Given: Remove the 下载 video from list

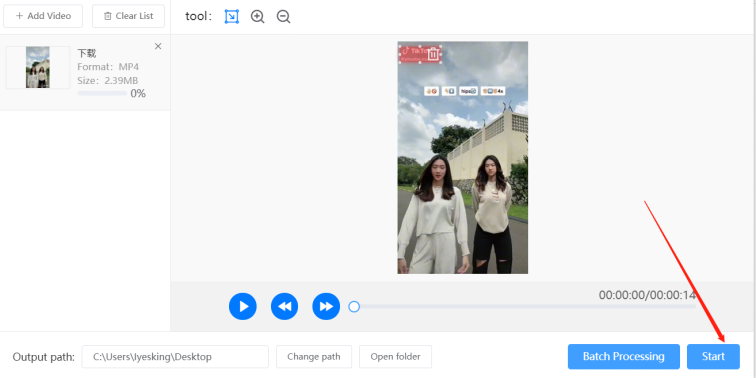Looking at the screenshot, I should click(x=158, y=46).
